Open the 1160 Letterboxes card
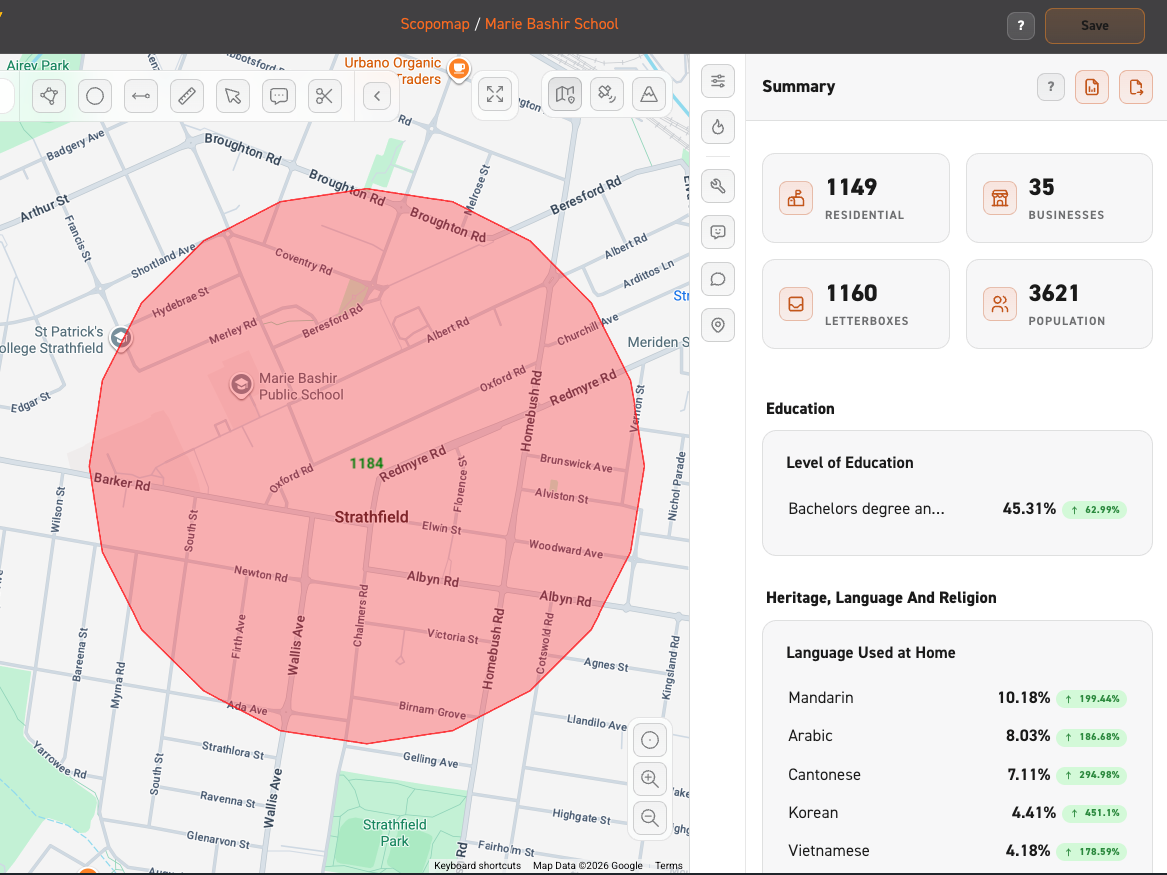Viewport: 1167px width, 875px height. (856, 304)
